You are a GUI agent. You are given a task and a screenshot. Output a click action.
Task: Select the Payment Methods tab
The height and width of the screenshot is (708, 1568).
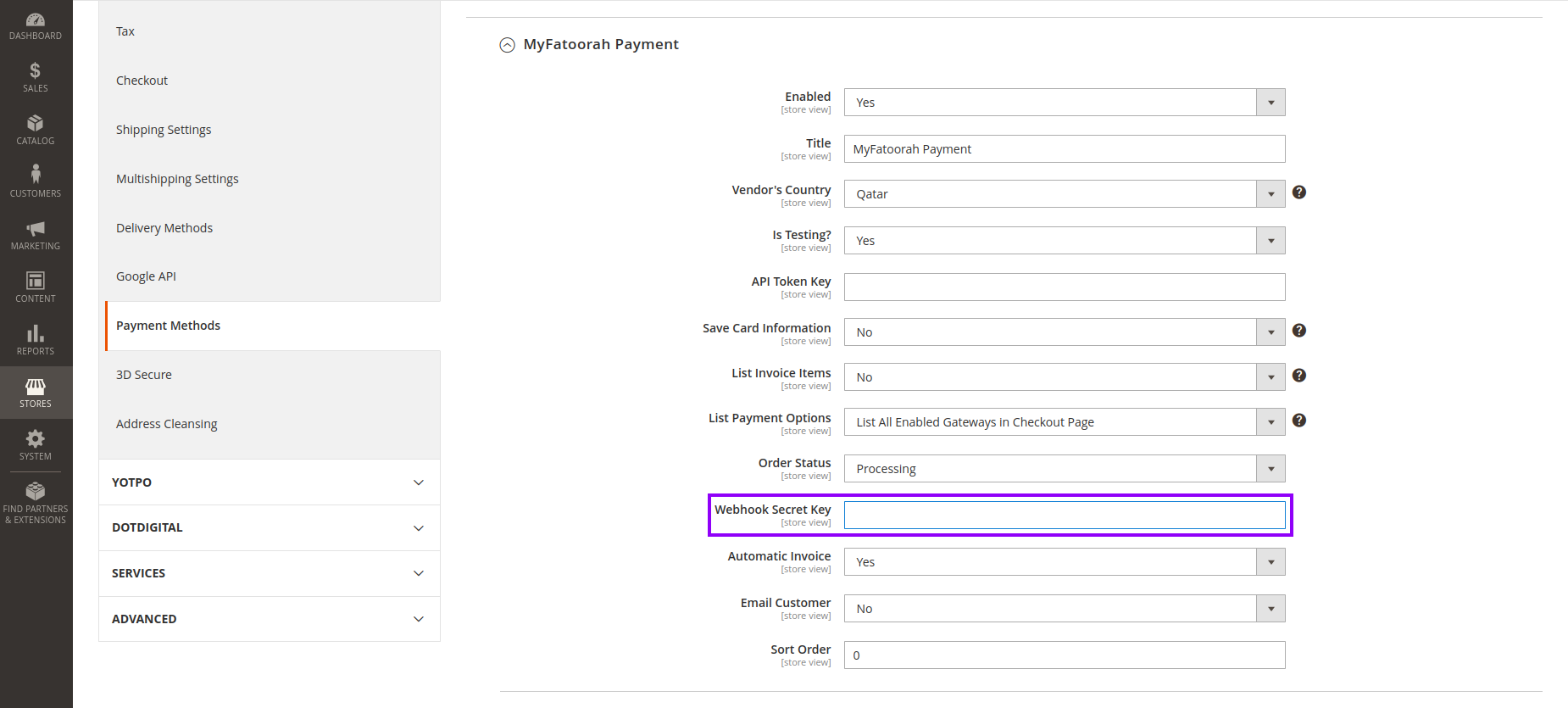(169, 326)
